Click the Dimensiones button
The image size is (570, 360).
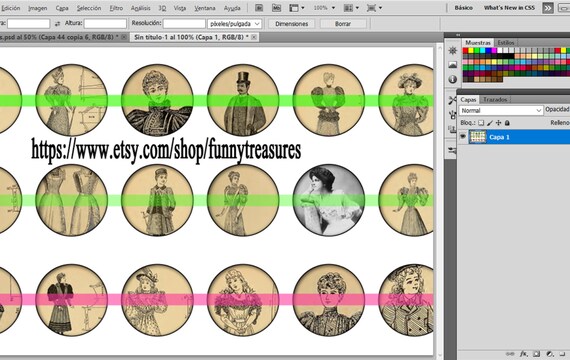(292, 24)
